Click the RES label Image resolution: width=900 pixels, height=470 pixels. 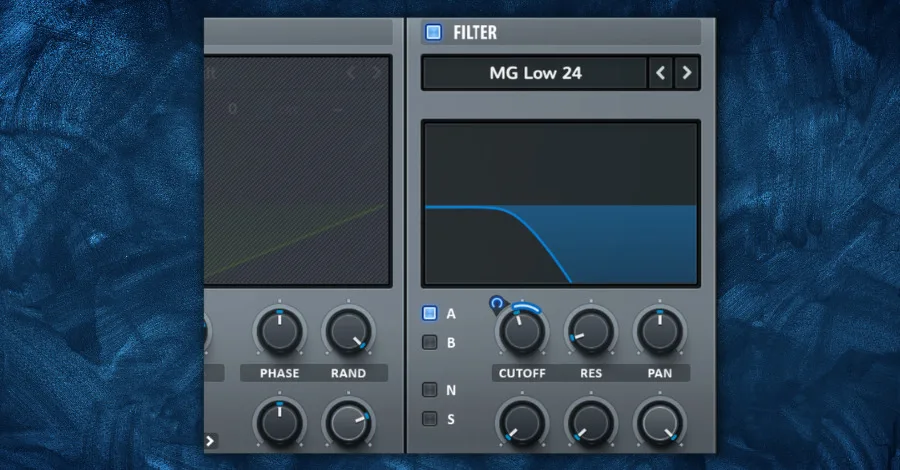click(591, 373)
